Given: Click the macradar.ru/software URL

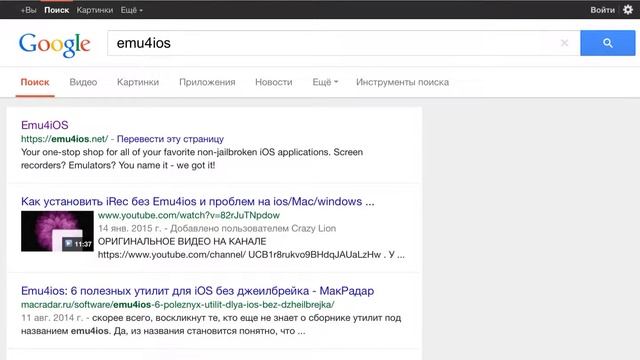Looking at the screenshot, I should click(x=178, y=304).
